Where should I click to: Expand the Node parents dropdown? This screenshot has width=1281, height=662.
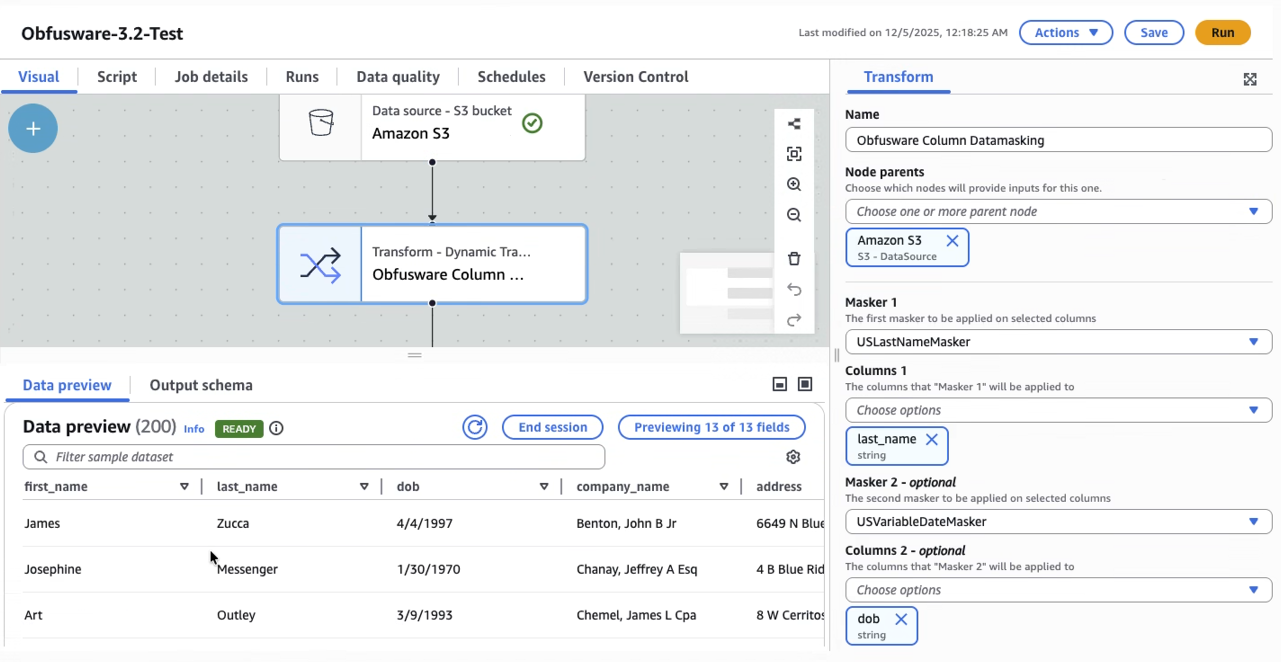1058,212
